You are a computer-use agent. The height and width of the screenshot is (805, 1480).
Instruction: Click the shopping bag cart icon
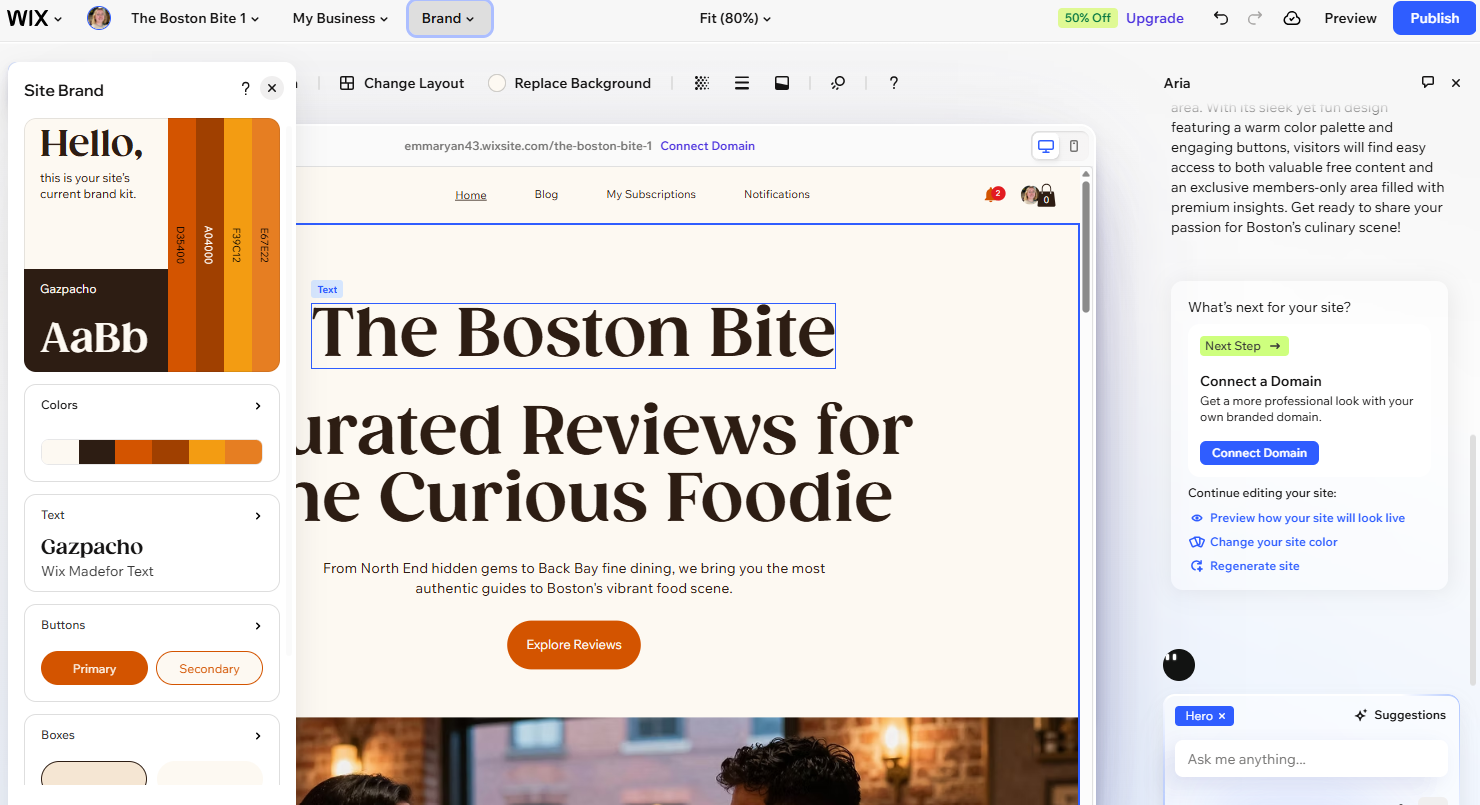pos(1046,196)
